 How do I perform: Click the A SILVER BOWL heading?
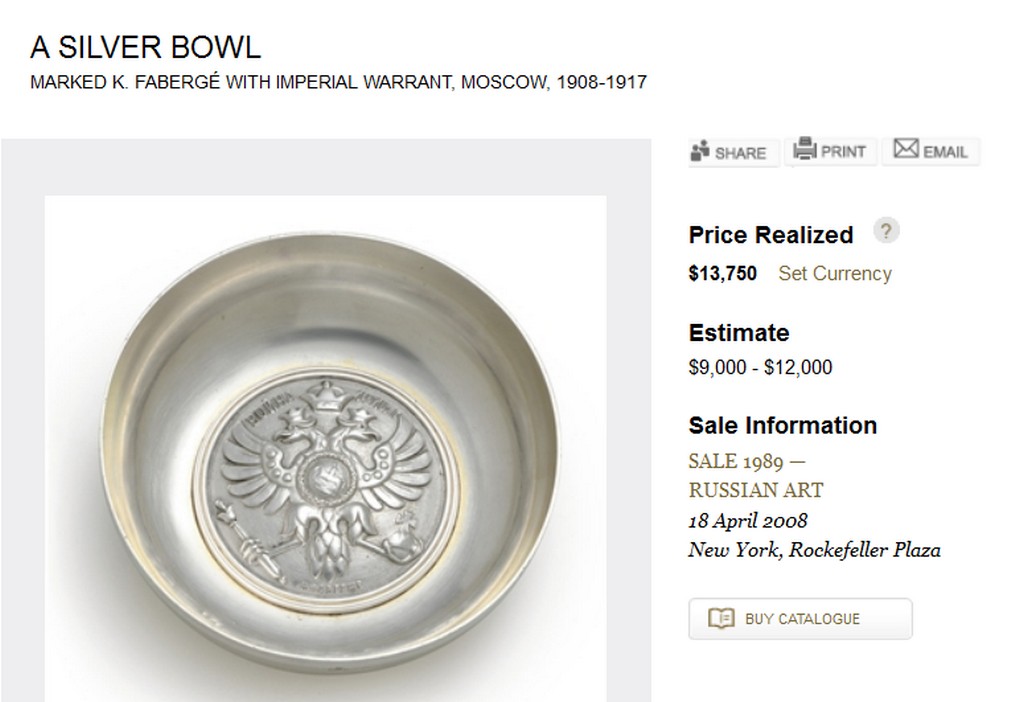pos(146,47)
